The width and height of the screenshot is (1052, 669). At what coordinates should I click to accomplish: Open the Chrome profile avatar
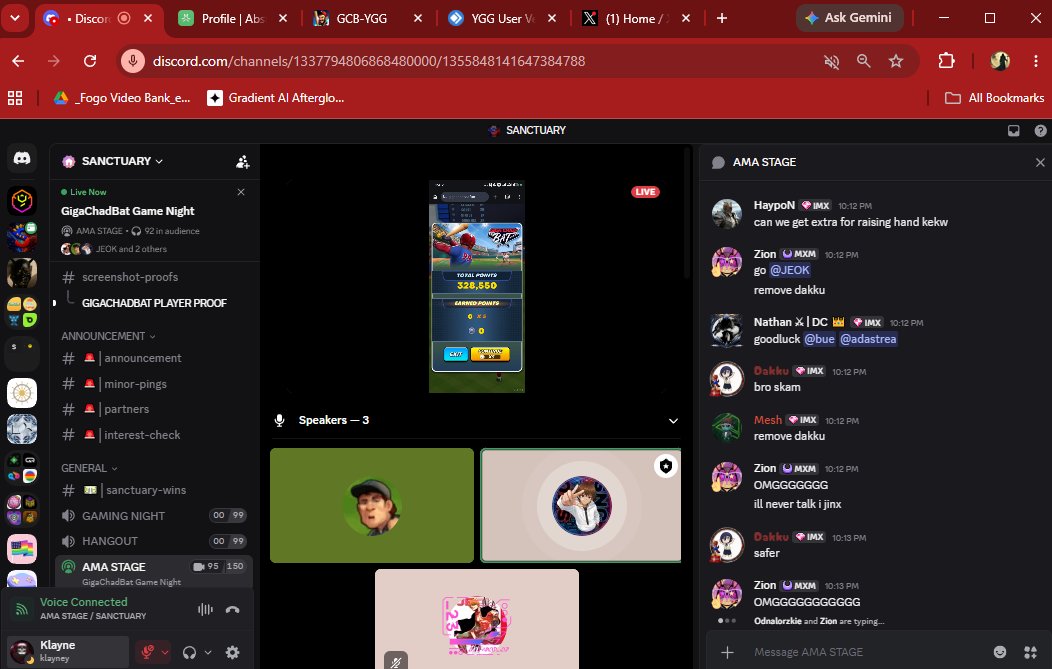[x=1000, y=61]
